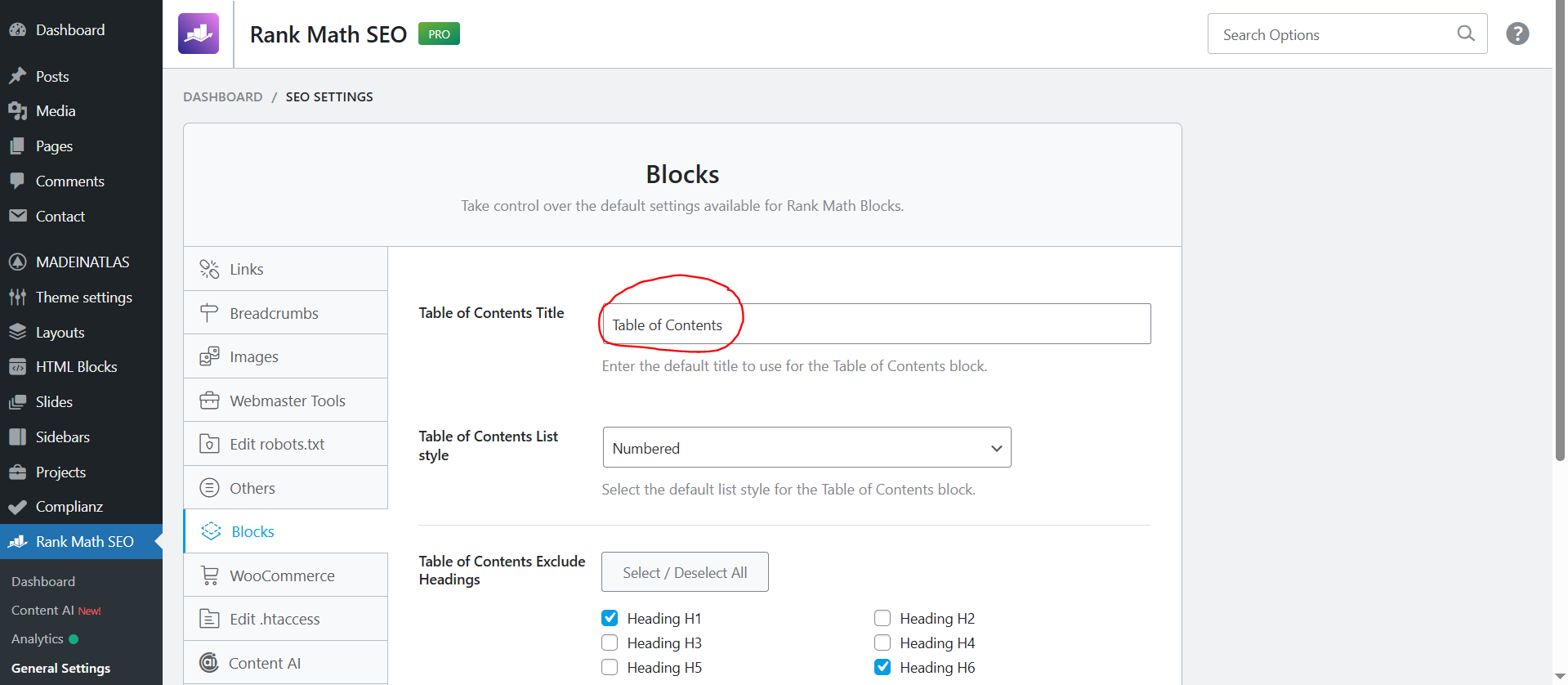
Task: Select the Blocks tab
Action: [x=285, y=531]
